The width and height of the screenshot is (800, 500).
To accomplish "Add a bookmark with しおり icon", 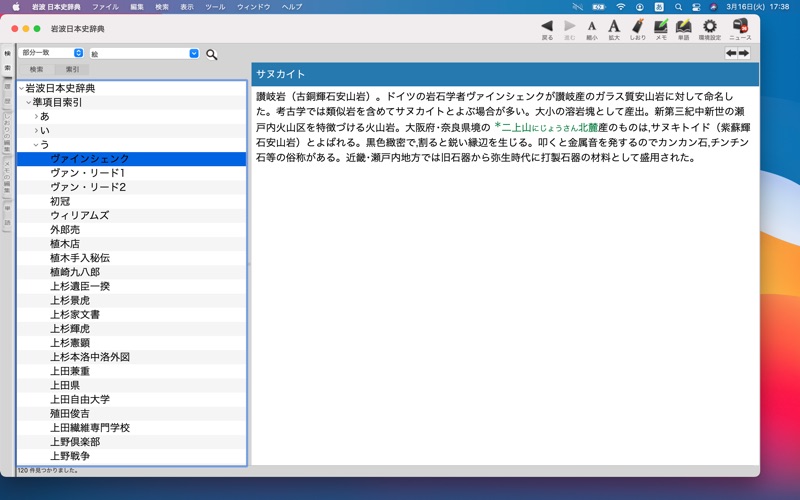I will coord(638,26).
